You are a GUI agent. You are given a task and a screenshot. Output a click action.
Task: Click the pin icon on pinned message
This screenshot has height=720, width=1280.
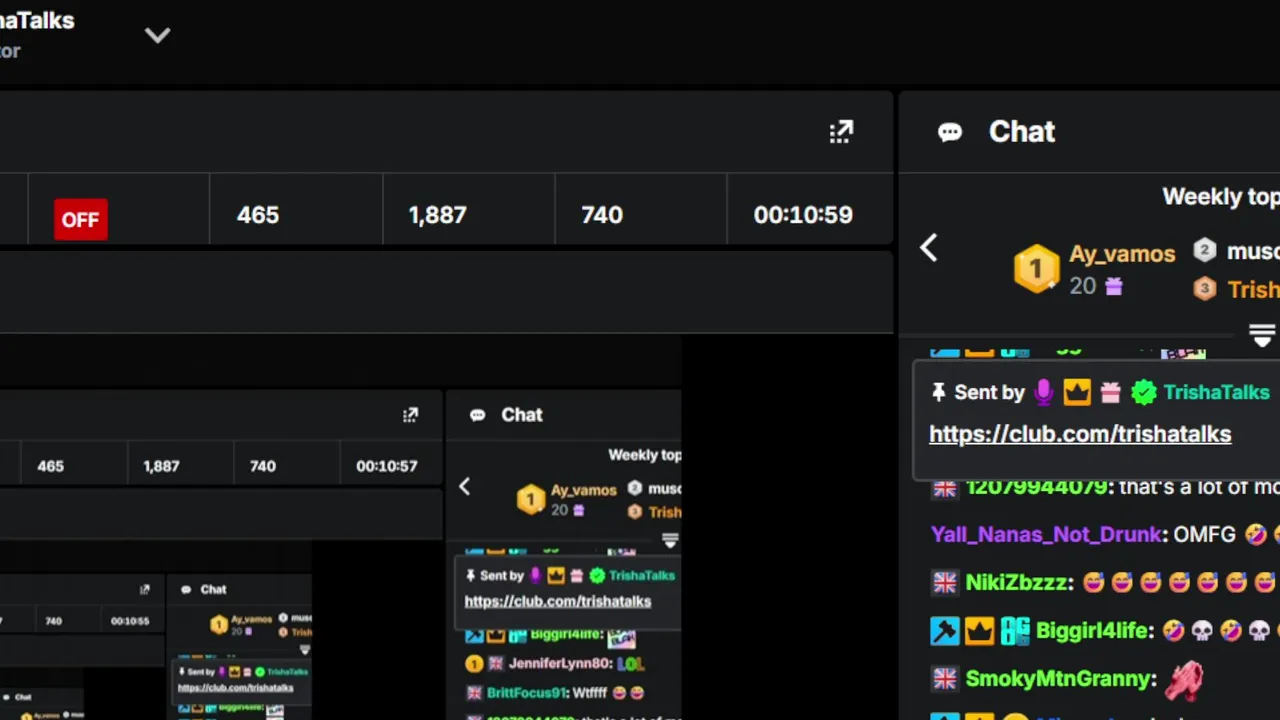(938, 393)
